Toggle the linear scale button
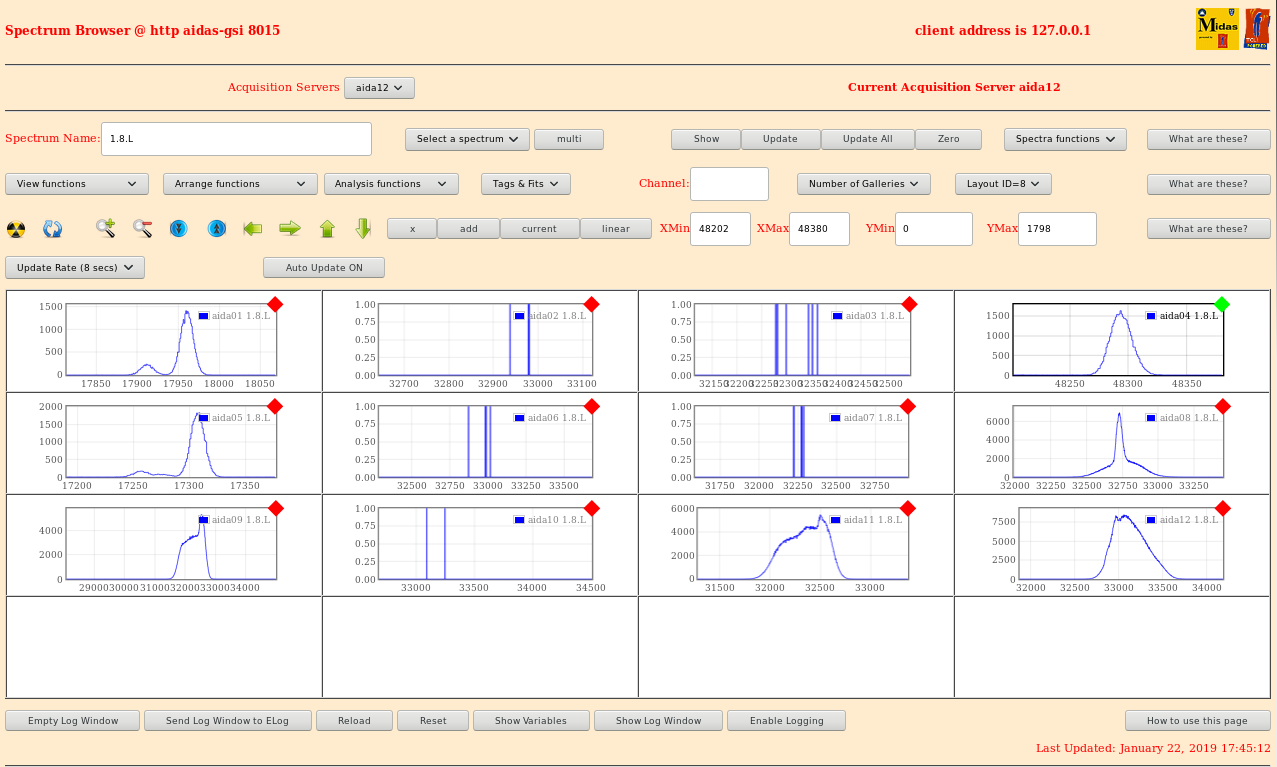Screen dimensions: 1277x767 (615, 229)
